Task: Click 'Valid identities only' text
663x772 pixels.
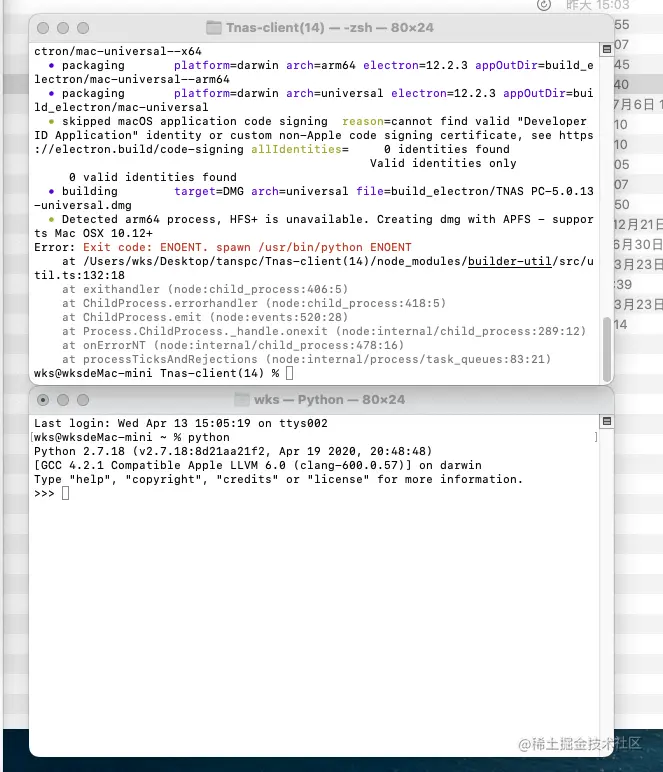Action: tap(443, 163)
